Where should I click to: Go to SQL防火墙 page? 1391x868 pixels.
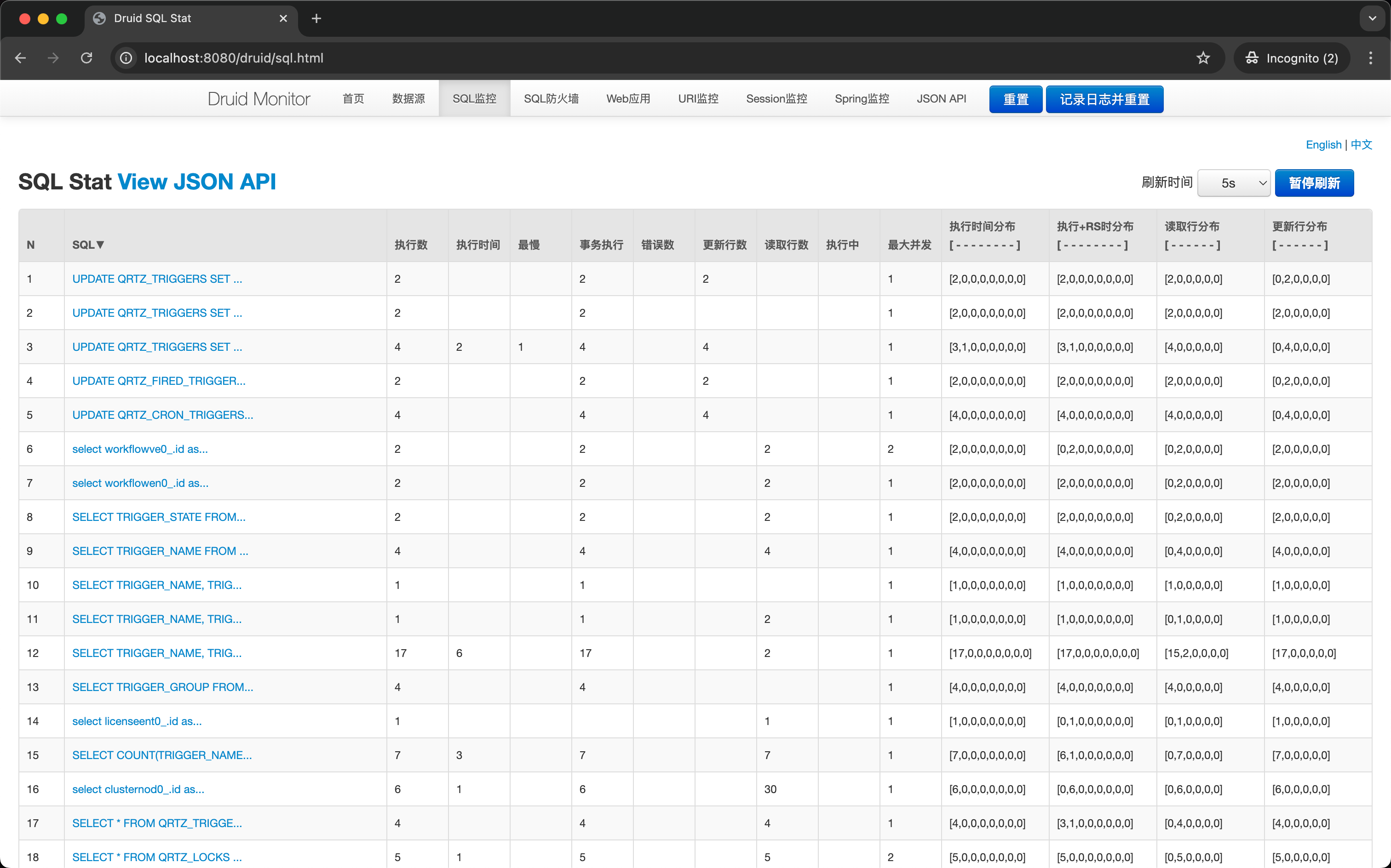coord(552,99)
